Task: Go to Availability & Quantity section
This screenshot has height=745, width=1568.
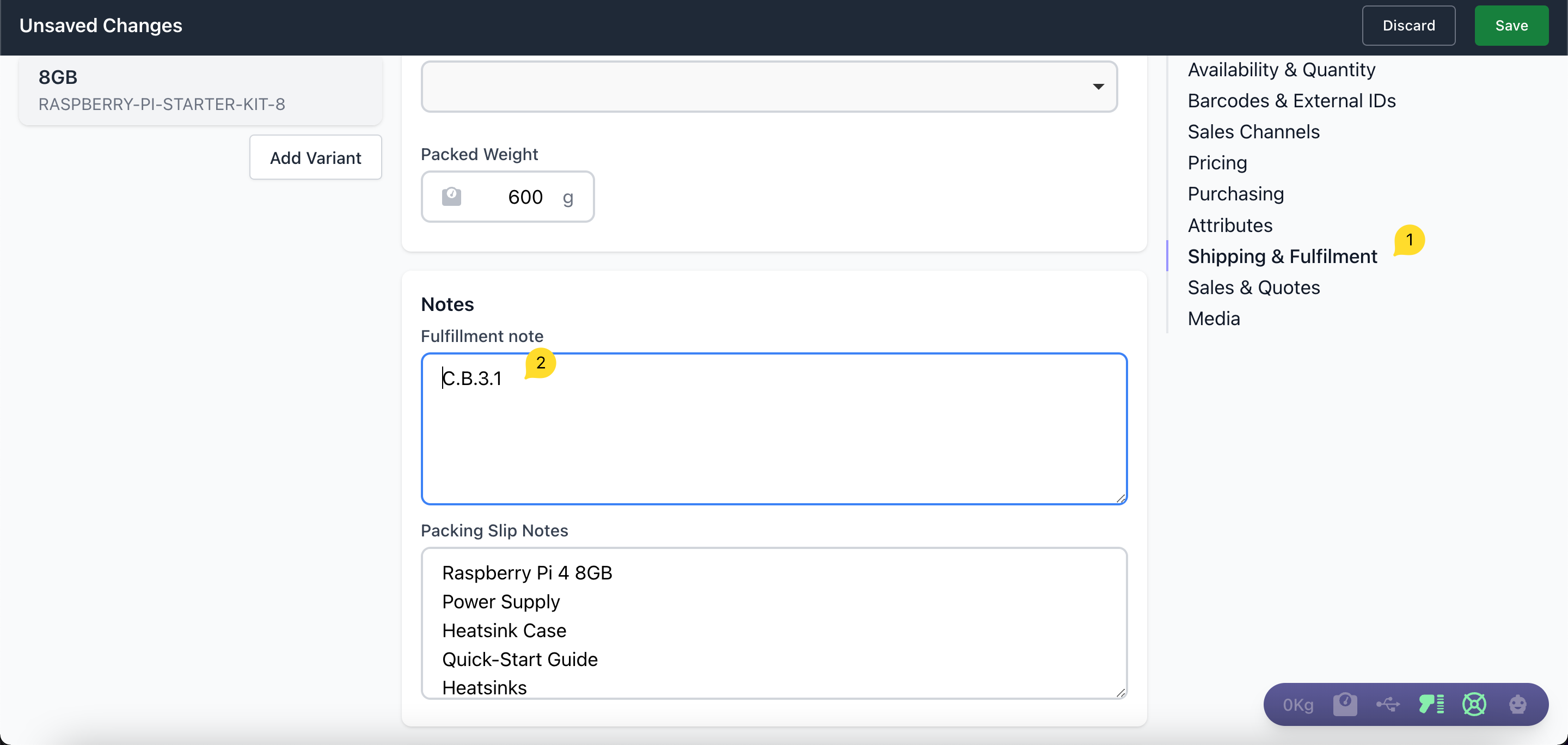Action: (x=1281, y=70)
